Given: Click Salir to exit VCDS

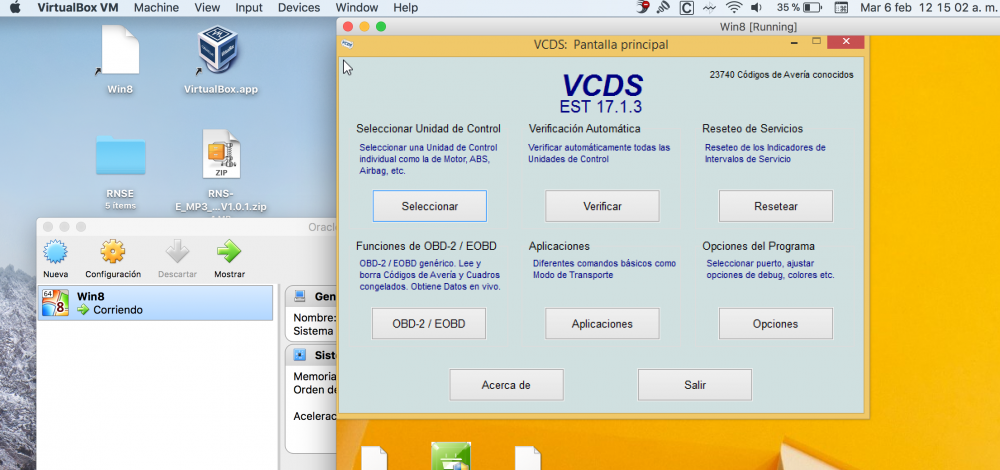Looking at the screenshot, I should coord(695,385).
